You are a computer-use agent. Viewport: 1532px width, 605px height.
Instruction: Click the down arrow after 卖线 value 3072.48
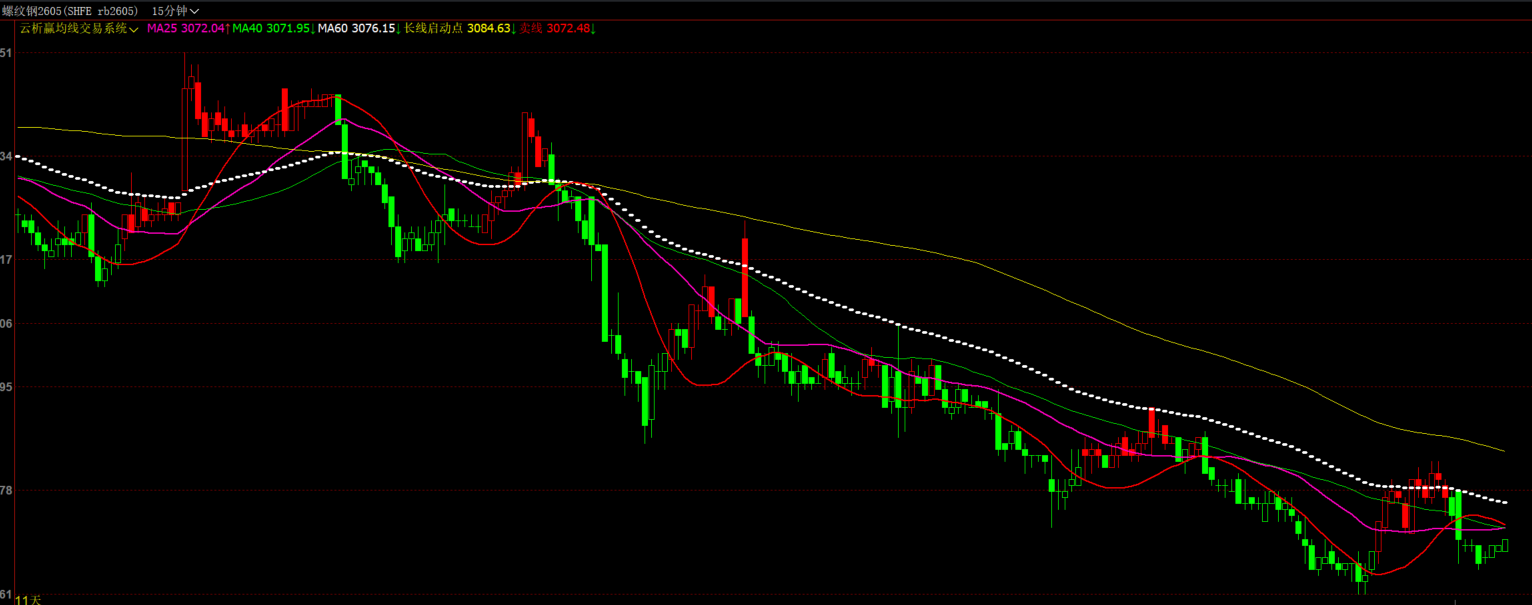pos(593,29)
